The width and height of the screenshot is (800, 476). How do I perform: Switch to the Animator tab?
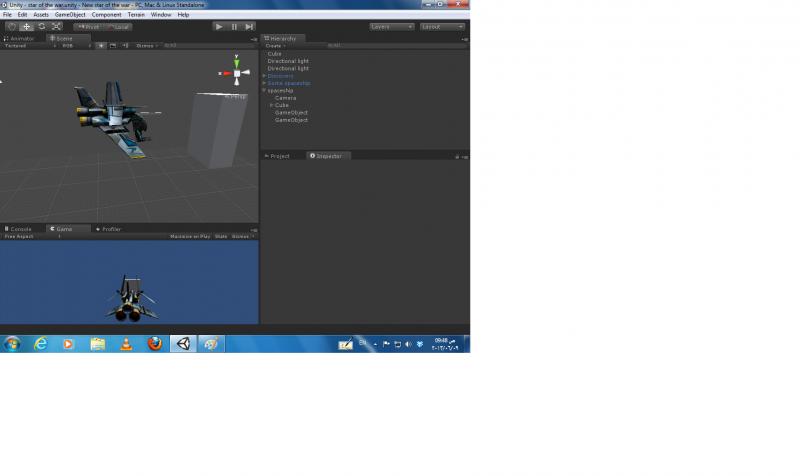point(19,38)
